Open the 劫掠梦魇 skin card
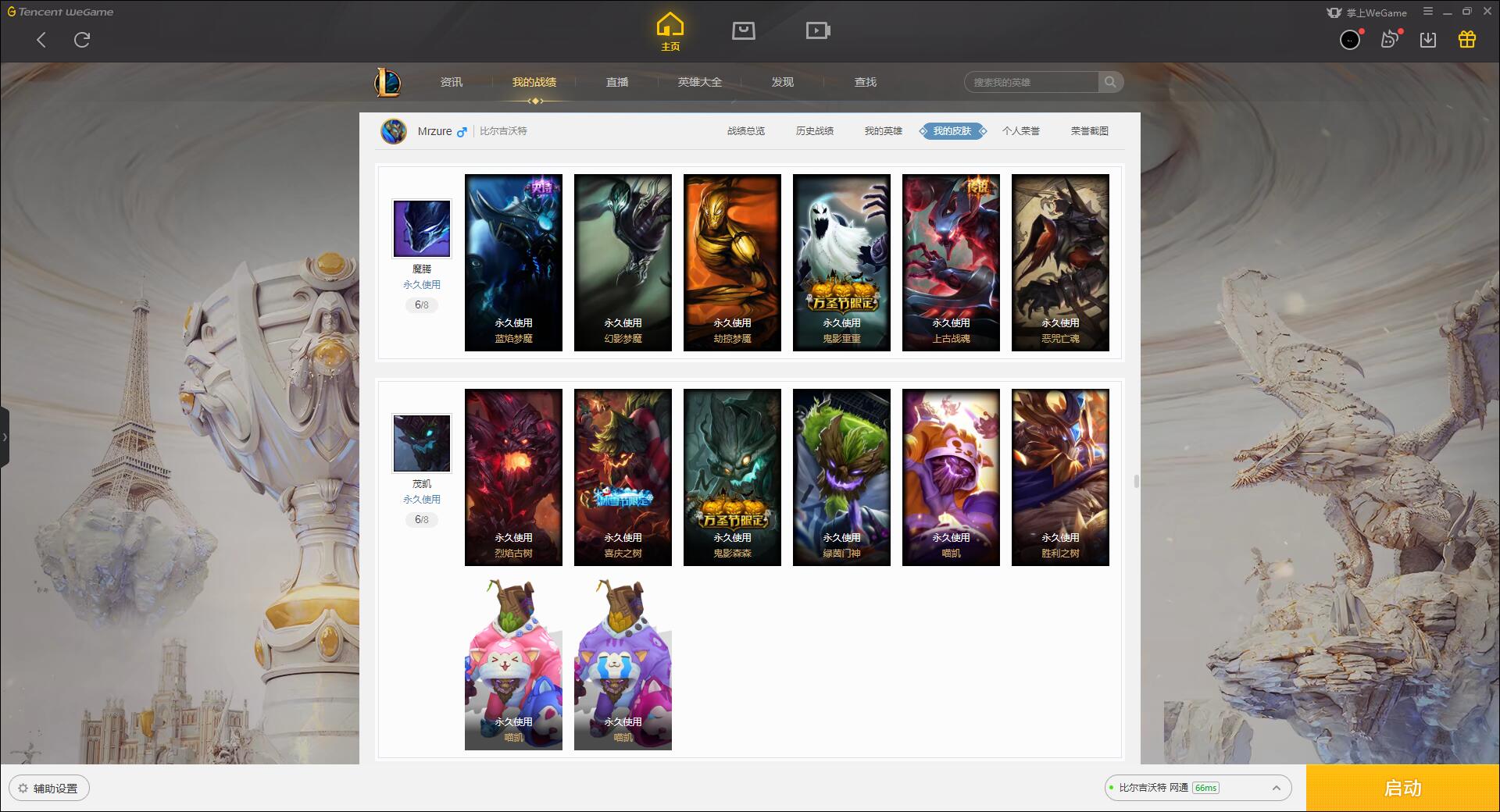Viewport: 1500px width, 812px height. [732, 262]
